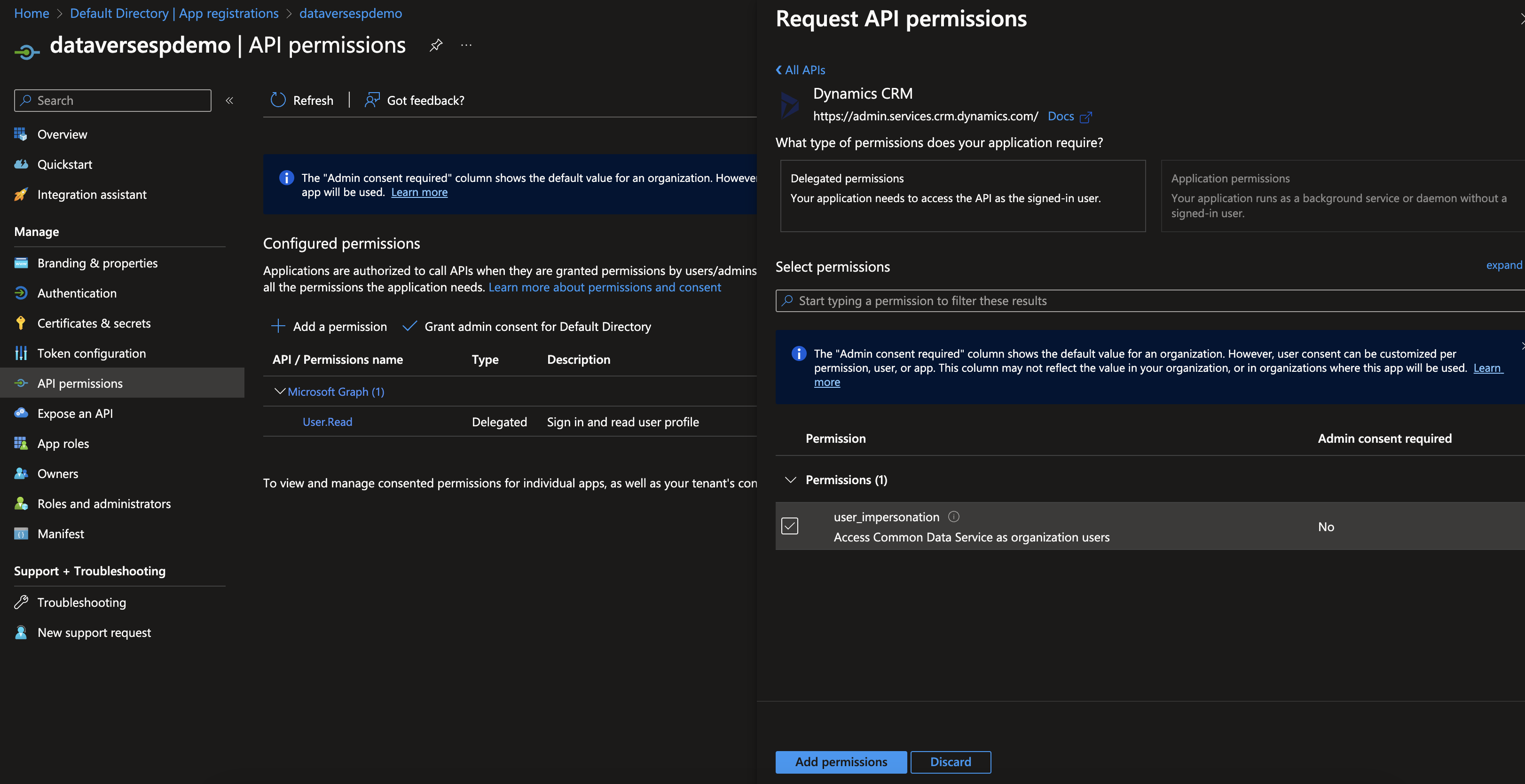The width and height of the screenshot is (1525, 784).
Task: Click the Troubleshooting wrench icon
Action: [21, 603]
